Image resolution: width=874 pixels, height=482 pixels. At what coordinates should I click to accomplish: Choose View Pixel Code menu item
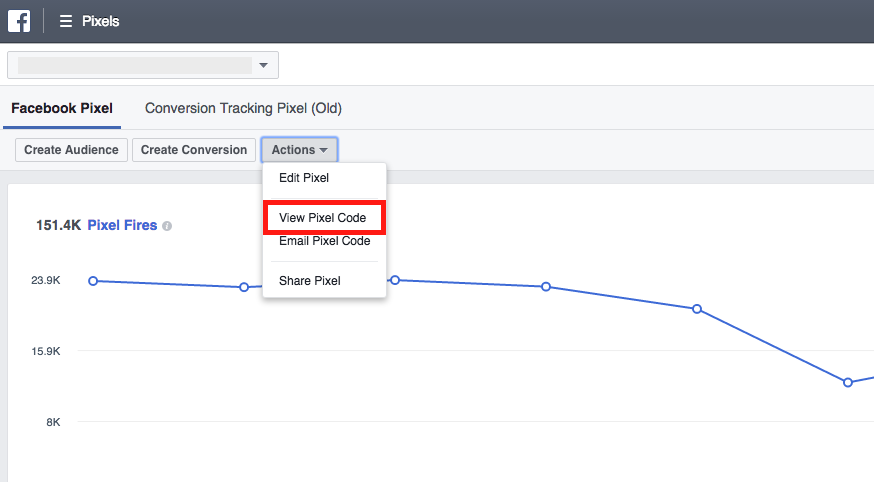coord(323,217)
